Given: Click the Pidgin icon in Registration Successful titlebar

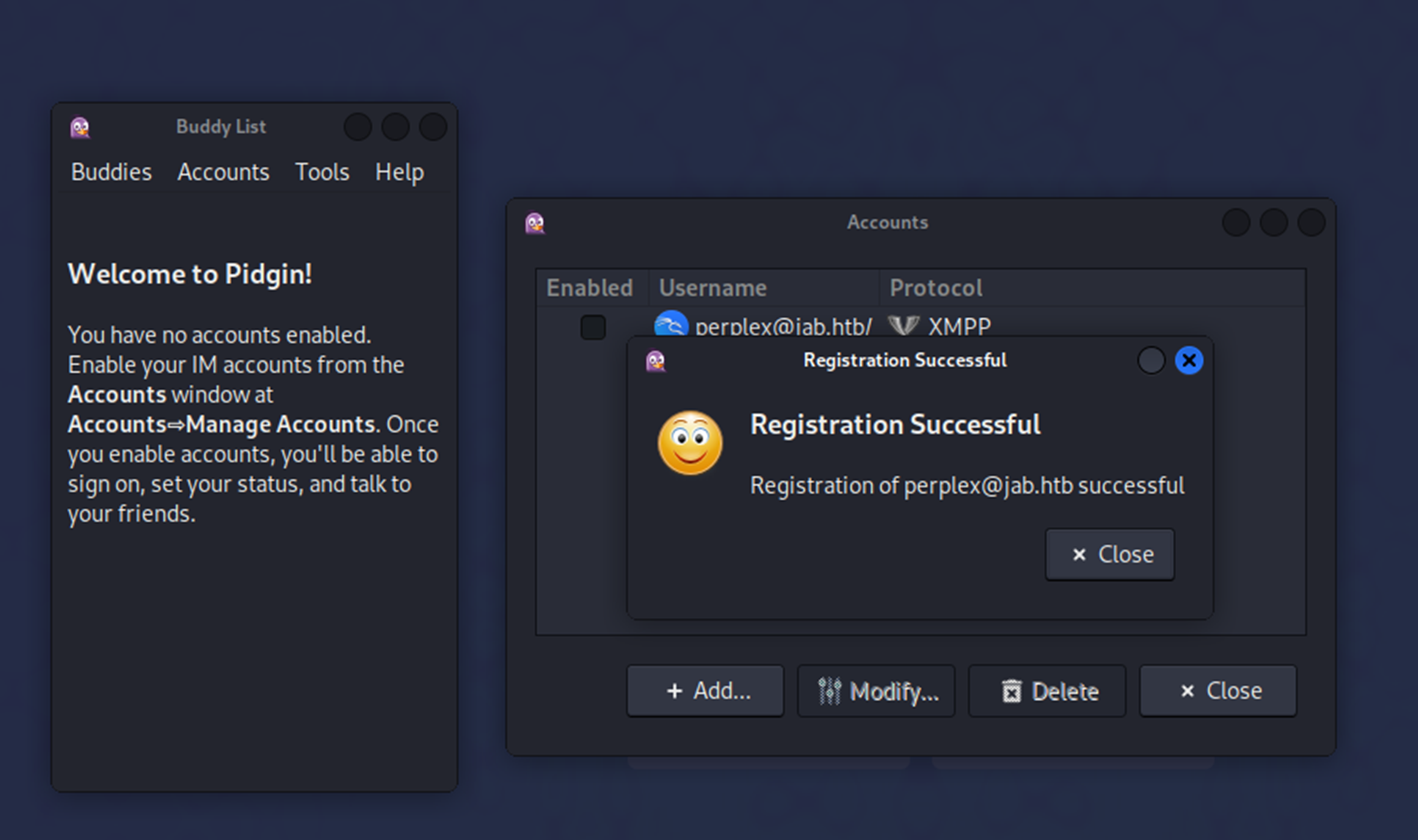Looking at the screenshot, I should [655, 361].
